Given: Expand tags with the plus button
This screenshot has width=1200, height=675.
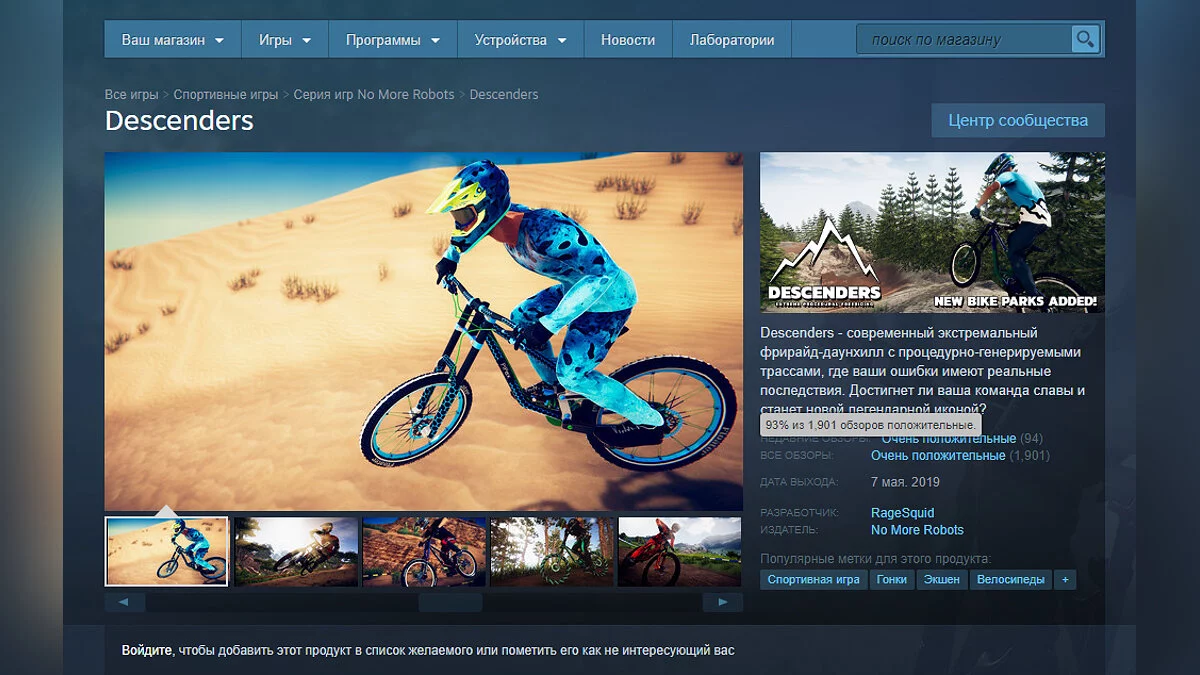Looking at the screenshot, I should [x=1065, y=579].
